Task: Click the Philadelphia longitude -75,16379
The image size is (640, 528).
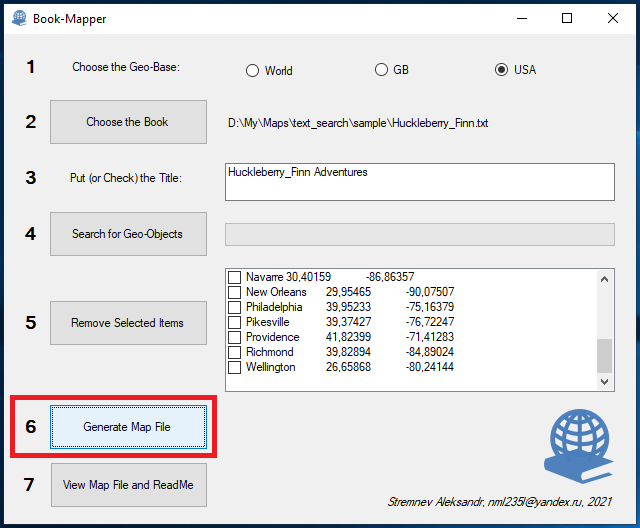Action: point(429,307)
